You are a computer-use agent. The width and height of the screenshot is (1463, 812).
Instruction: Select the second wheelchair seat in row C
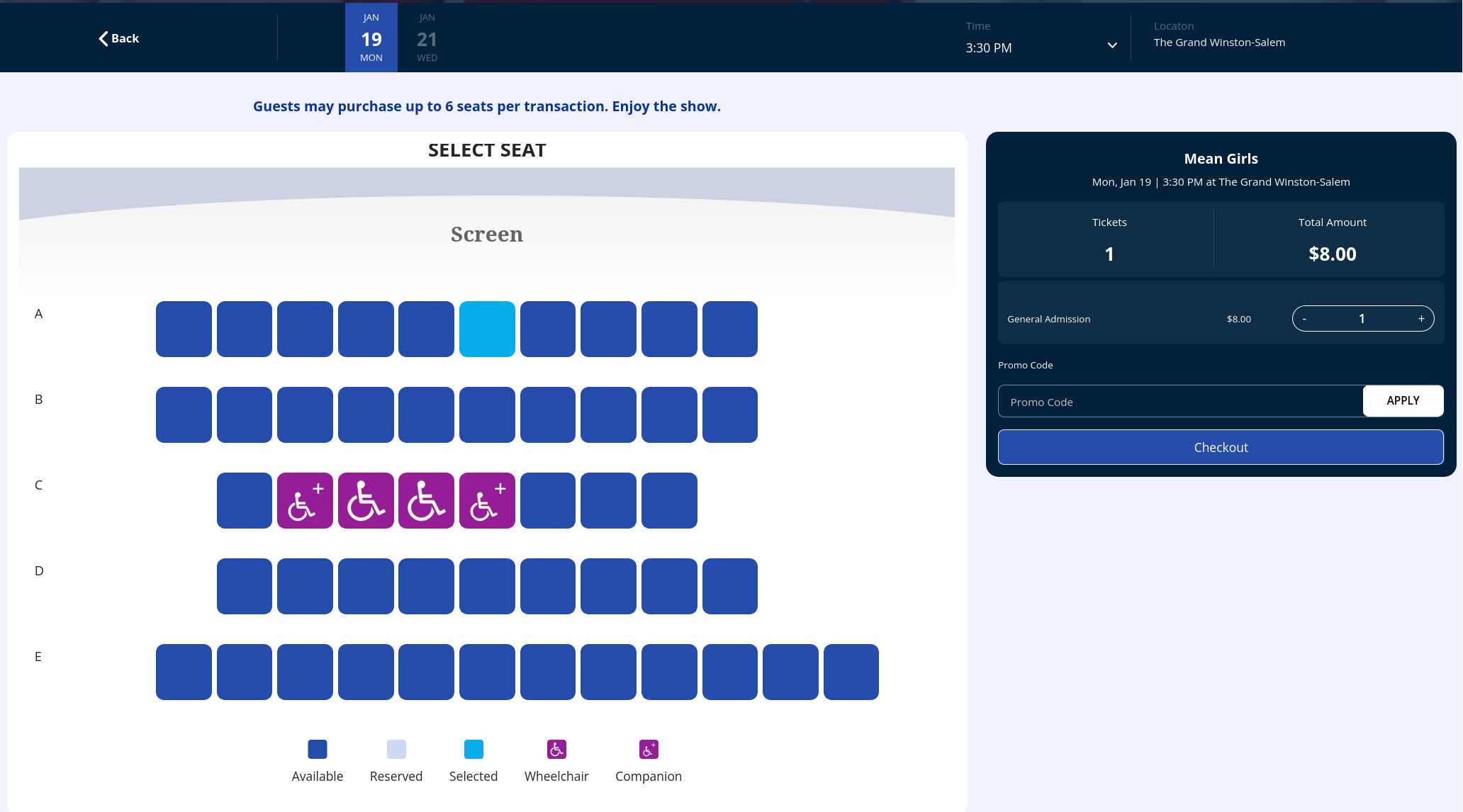[x=426, y=500]
